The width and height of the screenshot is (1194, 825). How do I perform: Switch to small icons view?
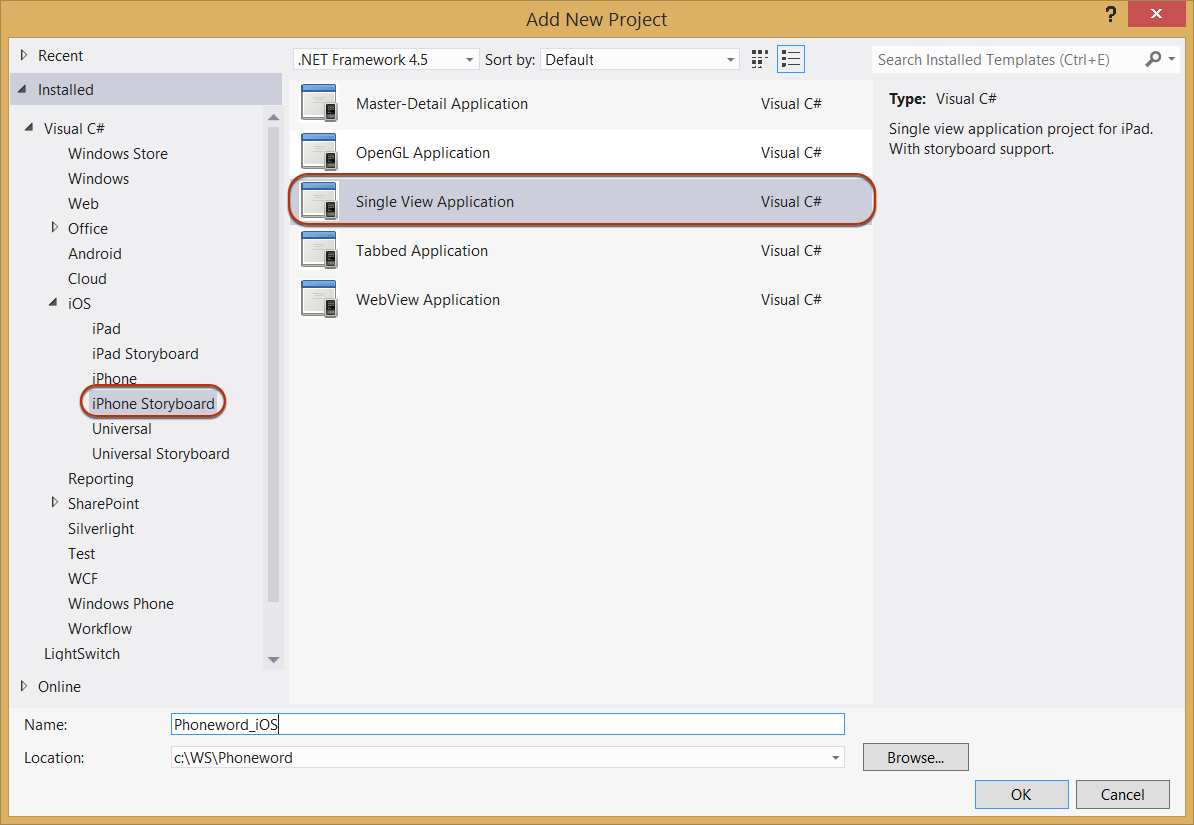(x=761, y=60)
